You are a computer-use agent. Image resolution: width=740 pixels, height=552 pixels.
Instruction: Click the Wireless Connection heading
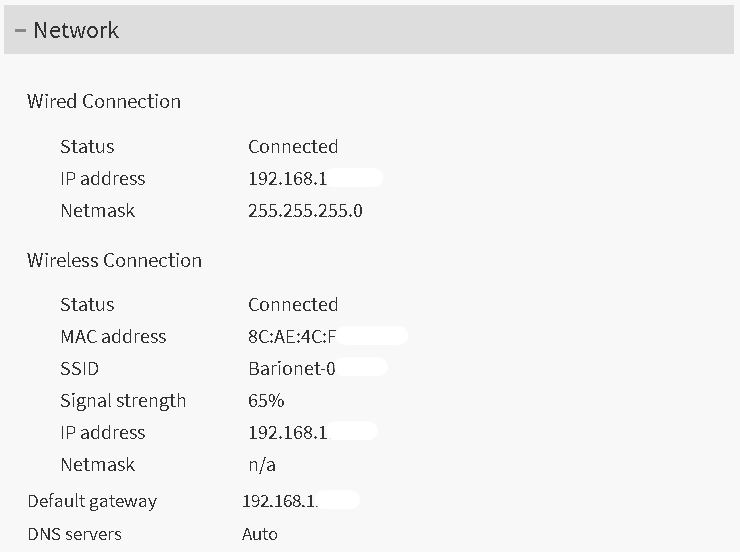click(114, 260)
